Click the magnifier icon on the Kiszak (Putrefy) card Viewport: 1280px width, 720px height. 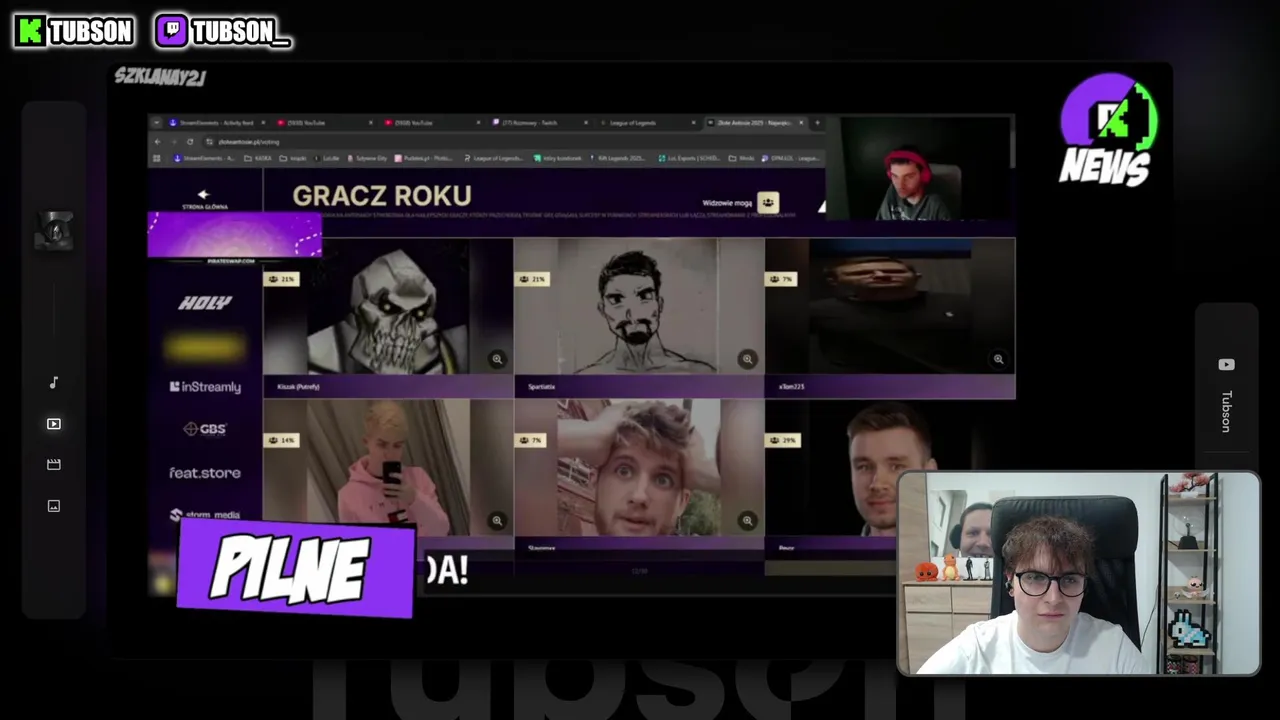pos(497,359)
